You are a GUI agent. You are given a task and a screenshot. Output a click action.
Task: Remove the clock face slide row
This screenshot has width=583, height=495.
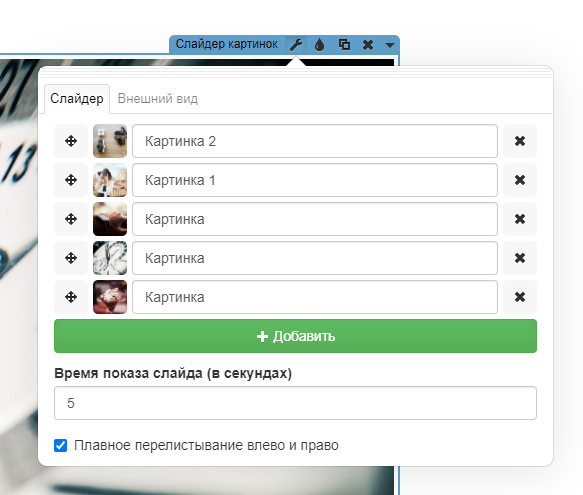pos(520,258)
